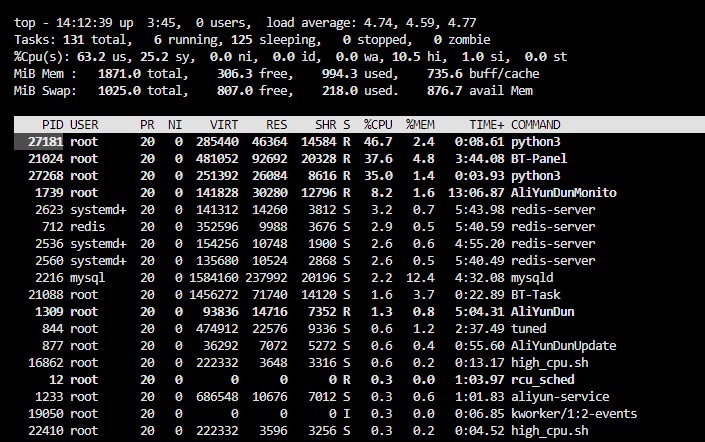Click the VIRT column header
This screenshot has width=705, height=442.
point(224,125)
